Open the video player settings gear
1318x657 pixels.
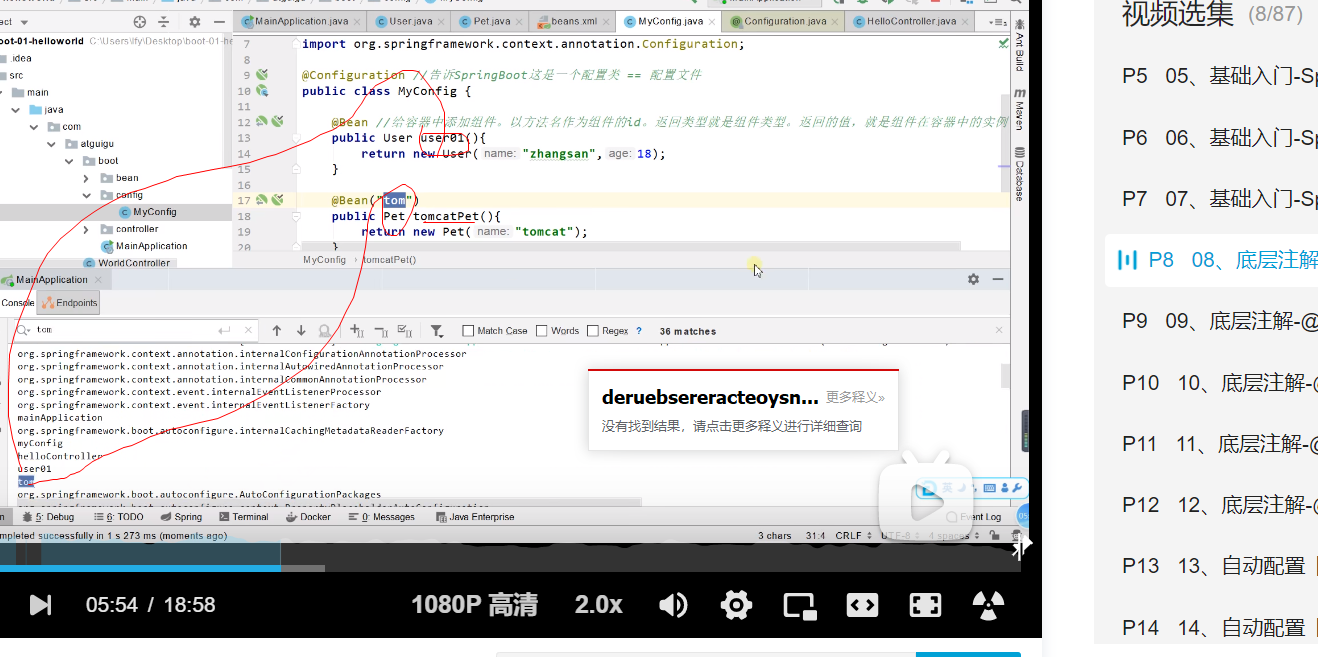(x=736, y=604)
